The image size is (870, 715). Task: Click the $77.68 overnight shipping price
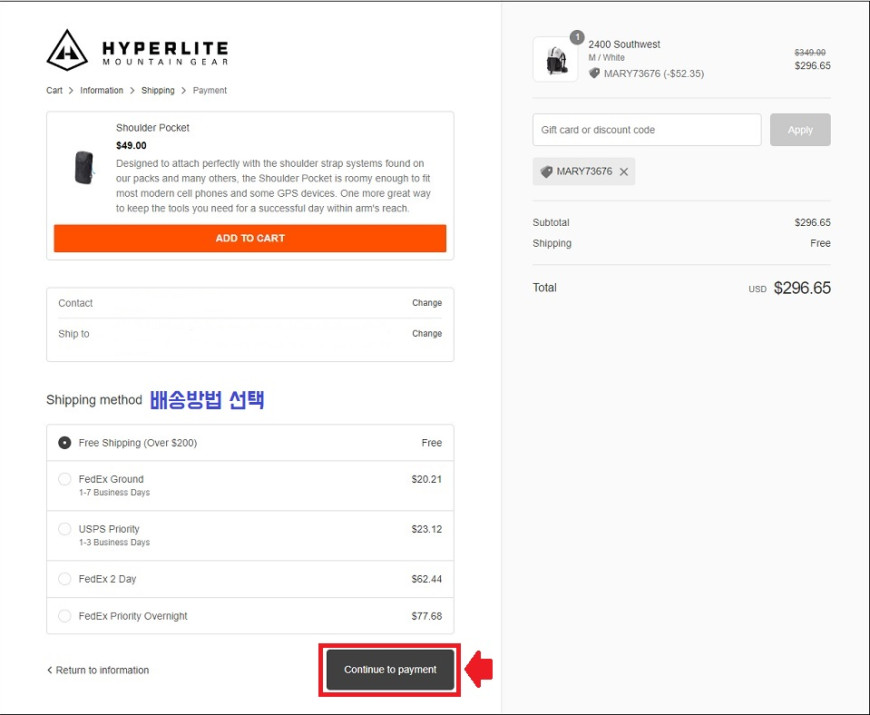[x=426, y=616]
